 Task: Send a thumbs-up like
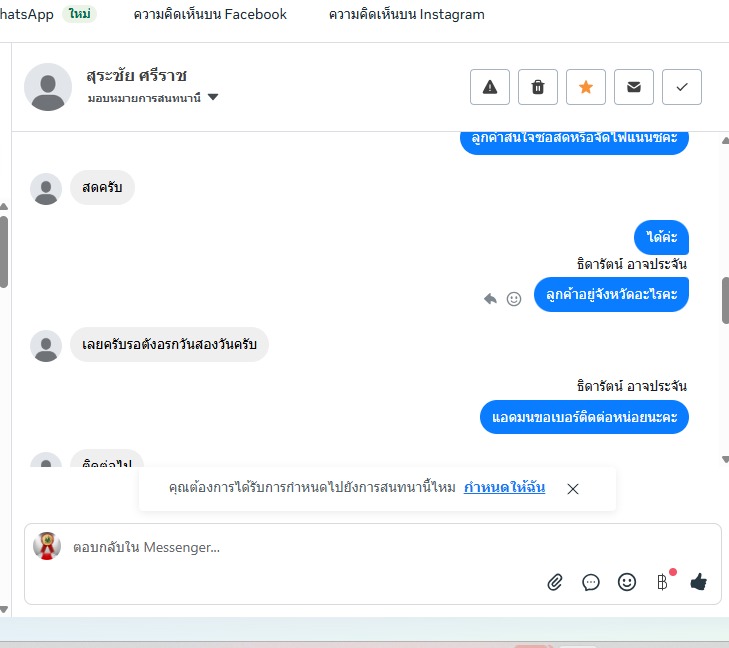coord(698,582)
